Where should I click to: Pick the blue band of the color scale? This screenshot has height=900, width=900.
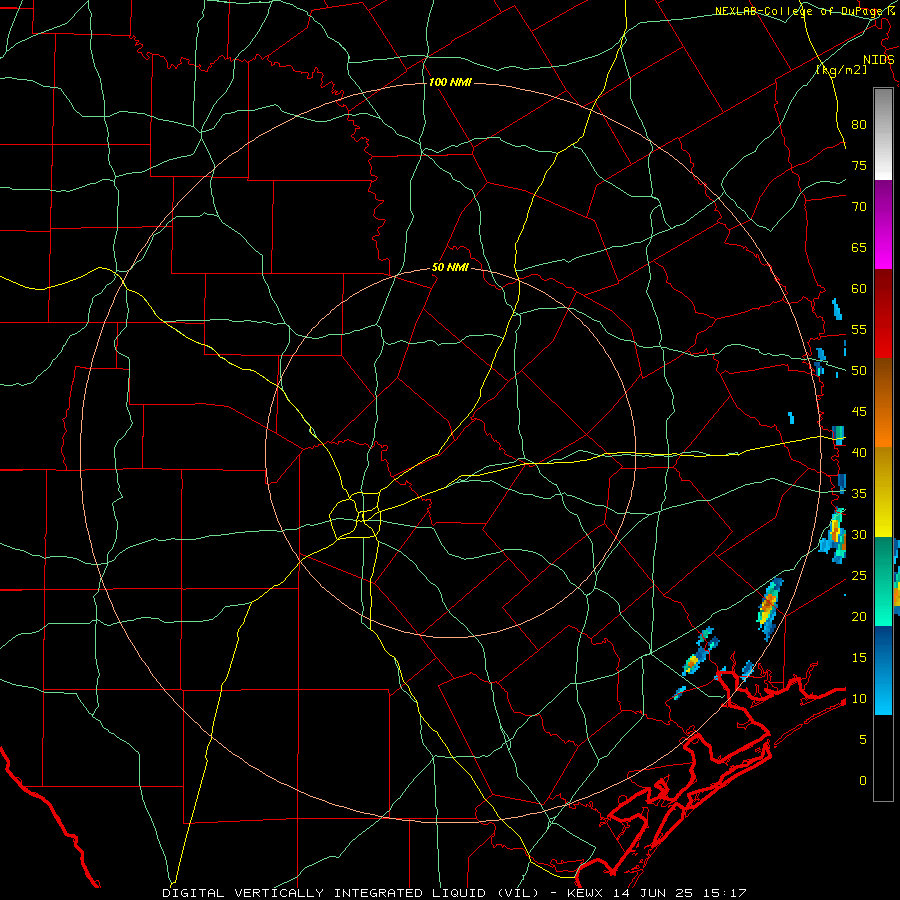coord(883,670)
